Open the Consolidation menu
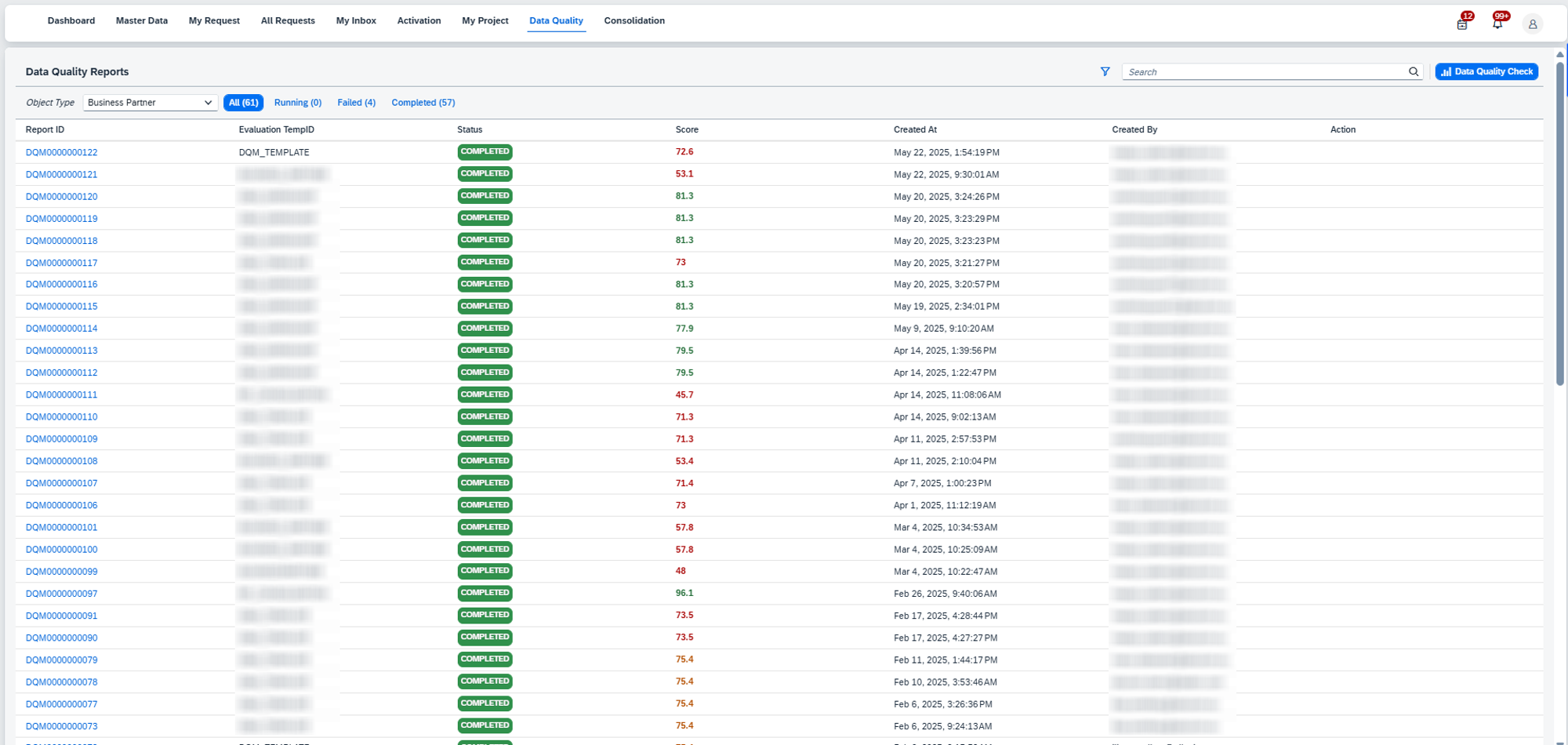The image size is (1568, 745). point(634,21)
